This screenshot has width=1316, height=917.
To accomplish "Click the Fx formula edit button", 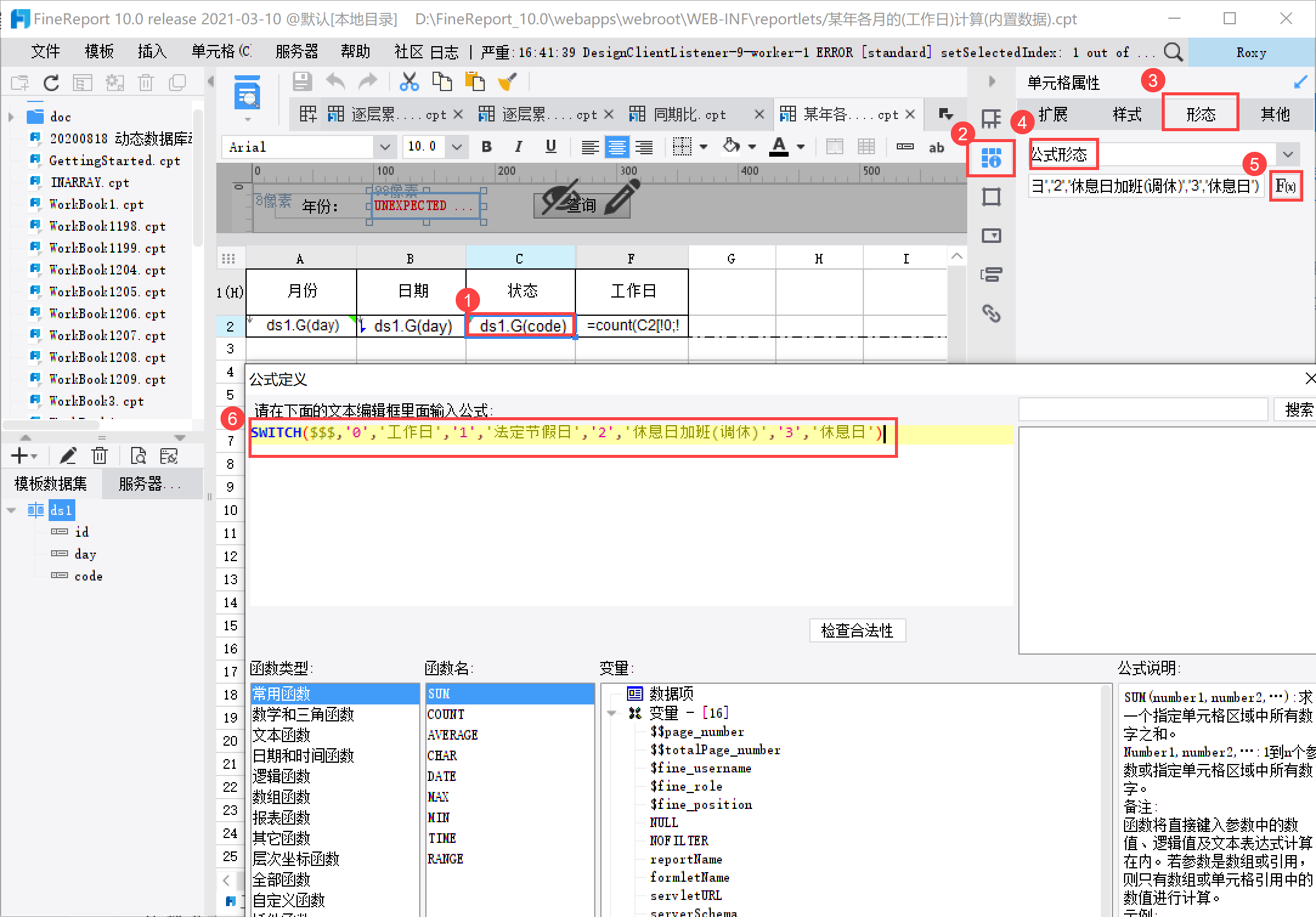I will click(1285, 186).
